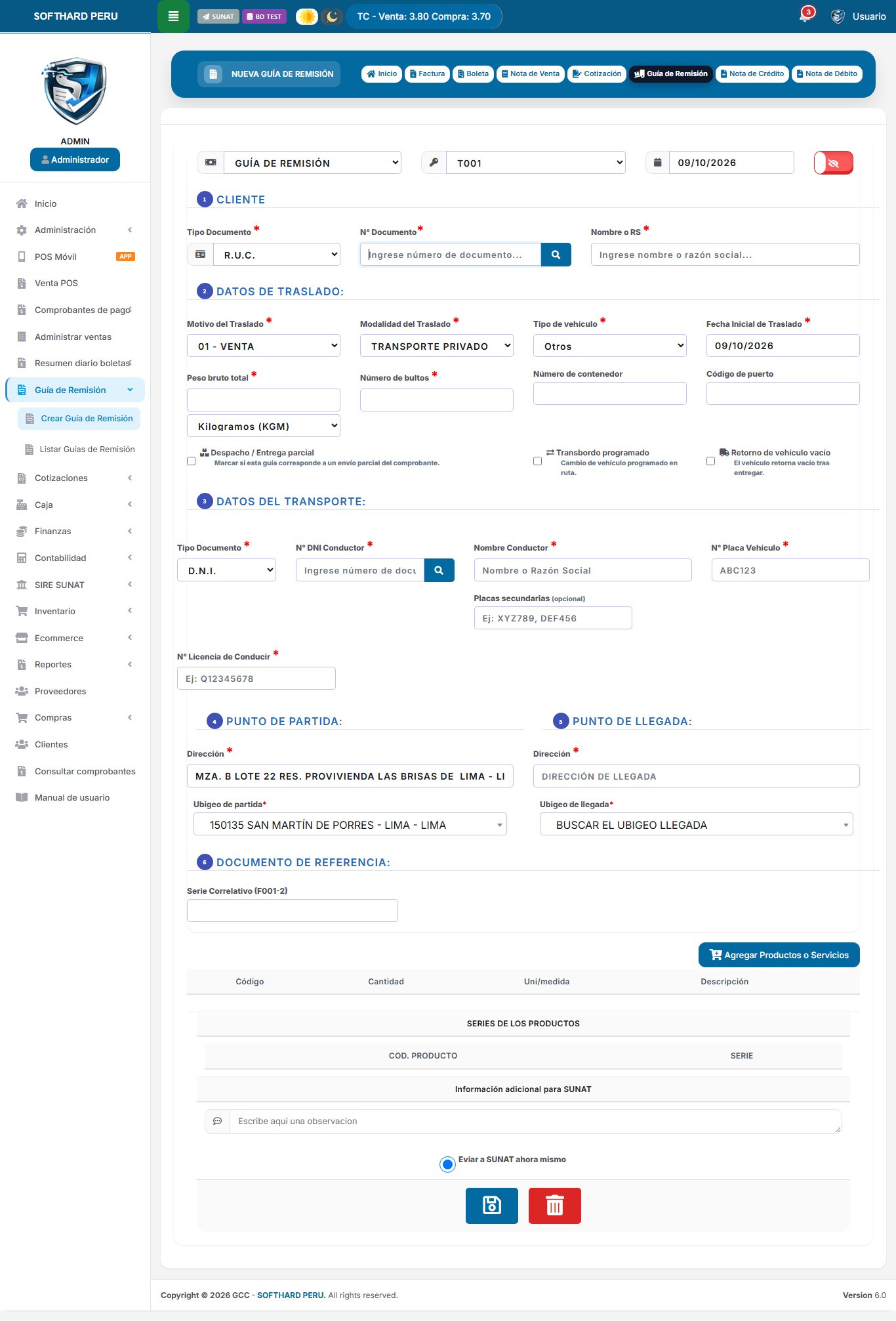
Task: Click the observation comment icon
Action: [218, 1122]
